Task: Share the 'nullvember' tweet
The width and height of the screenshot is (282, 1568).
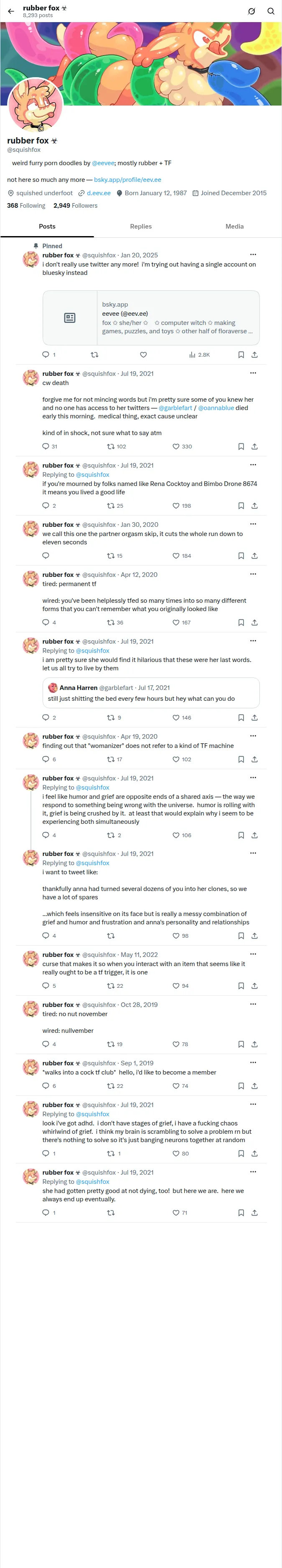Action: click(x=254, y=1044)
